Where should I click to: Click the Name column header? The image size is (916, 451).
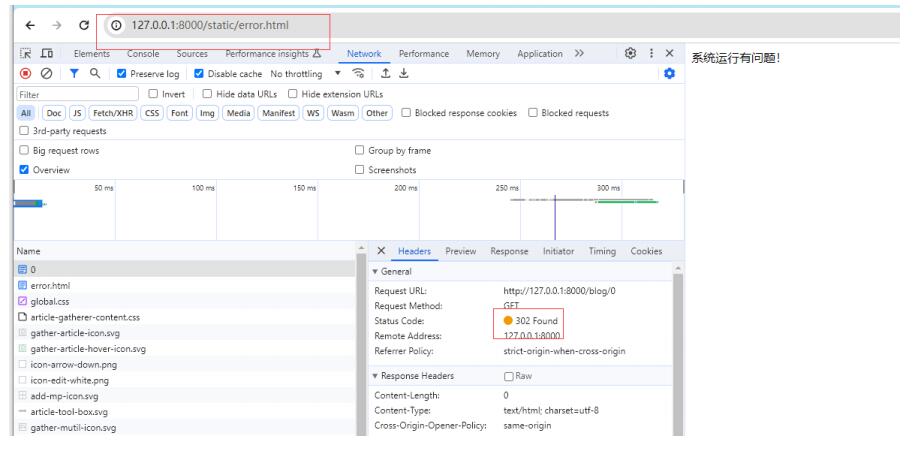(185, 251)
